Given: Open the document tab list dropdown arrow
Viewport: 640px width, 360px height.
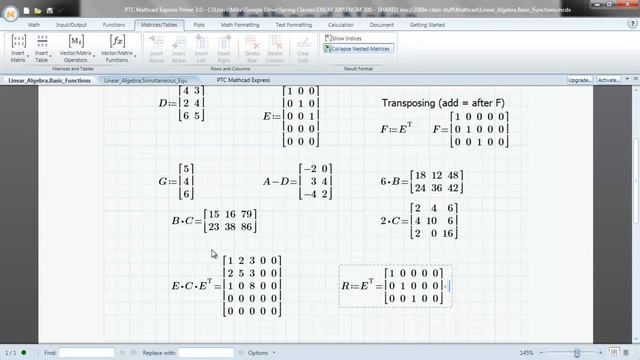Looking at the screenshot, I should pyautogui.click(x=627, y=79).
